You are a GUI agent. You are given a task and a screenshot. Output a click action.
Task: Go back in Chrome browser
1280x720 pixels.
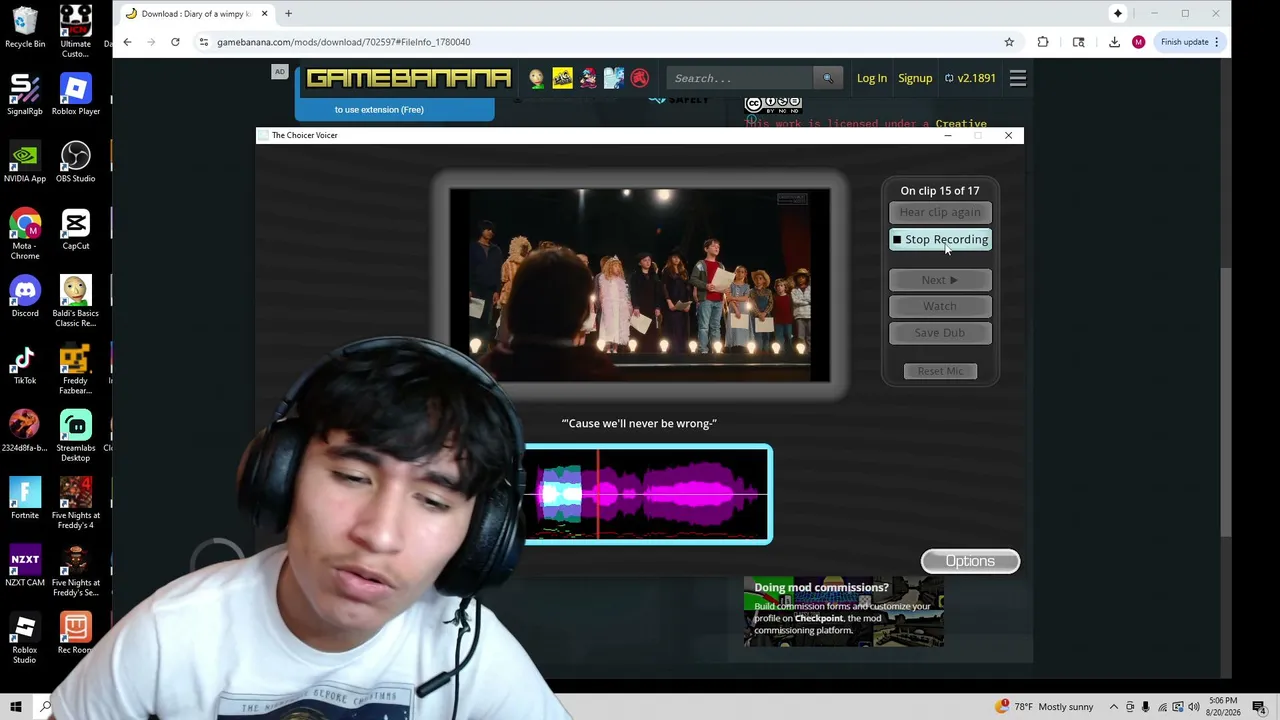pyautogui.click(x=127, y=42)
